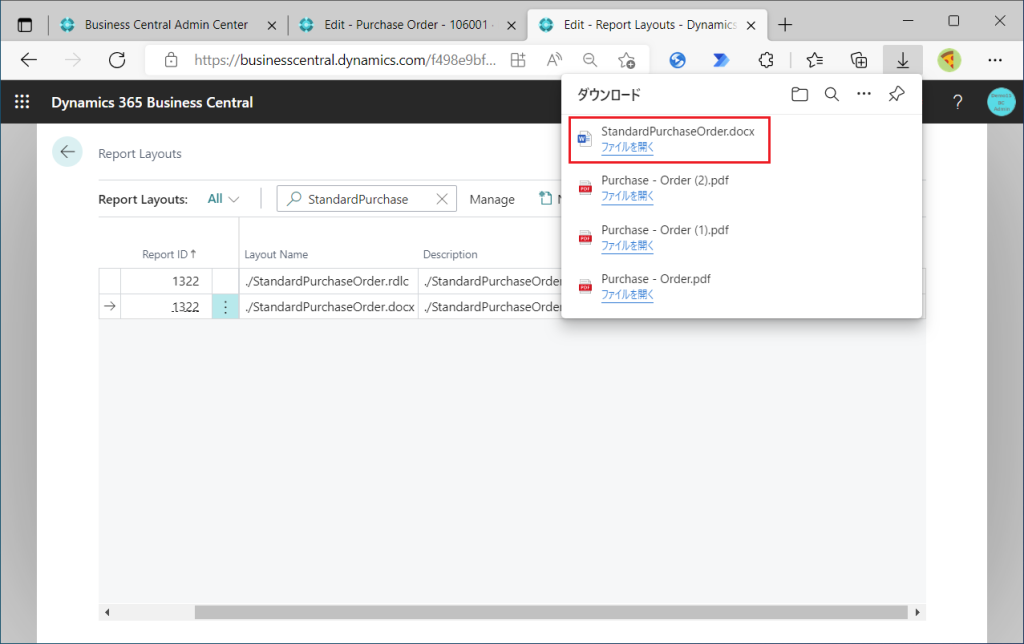Viewport: 1024px width, 644px height.
Task: Click the horizontal scrollbar thumb
Action: (551, 612)
